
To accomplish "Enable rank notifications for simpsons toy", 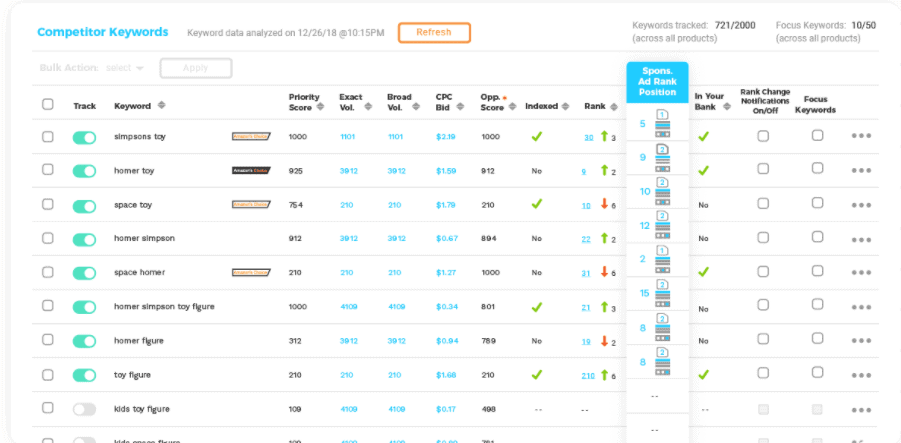I will coord(763,136).
